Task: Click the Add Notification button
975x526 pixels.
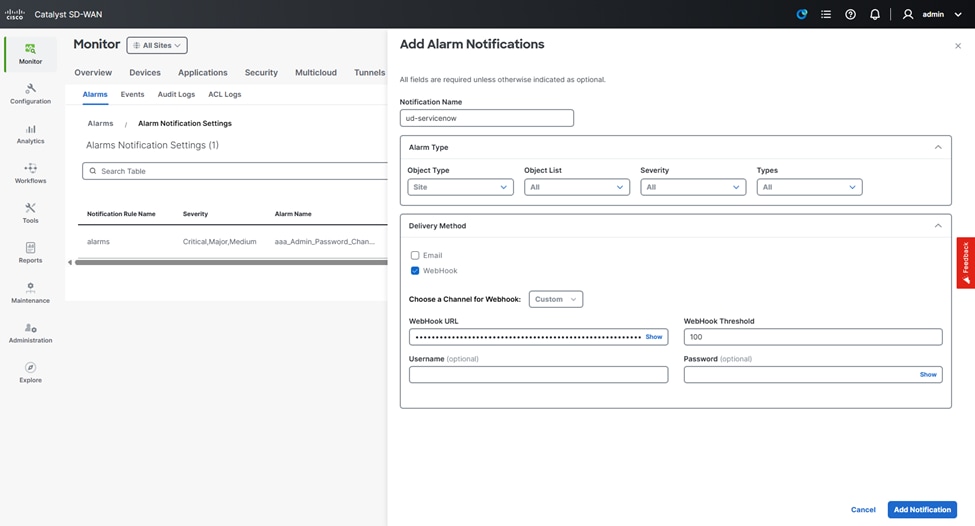Action: (x=921, y=509)
